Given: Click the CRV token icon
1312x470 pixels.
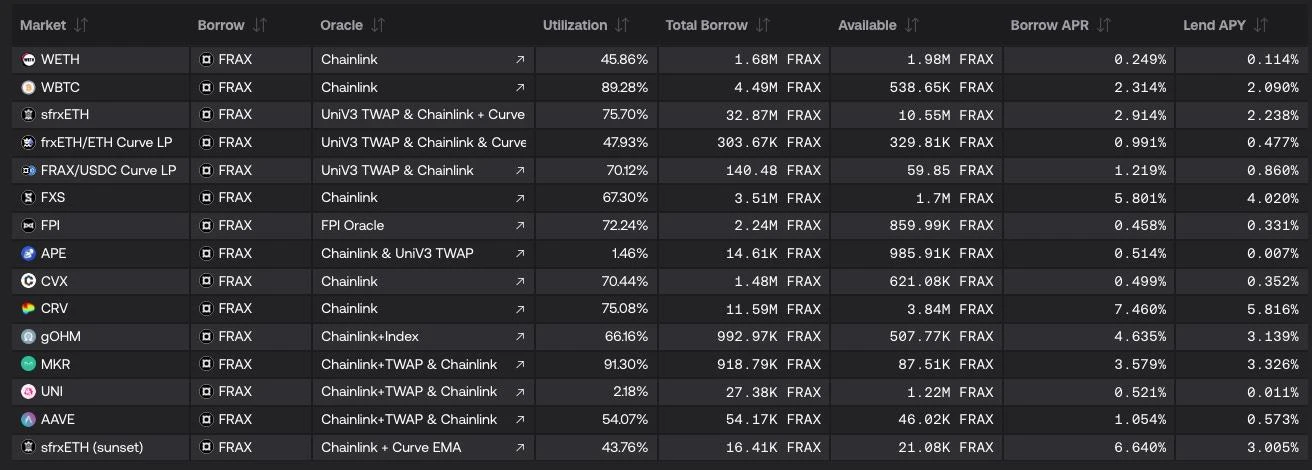Looking at the screenshot, I should [x=28, y=309].
